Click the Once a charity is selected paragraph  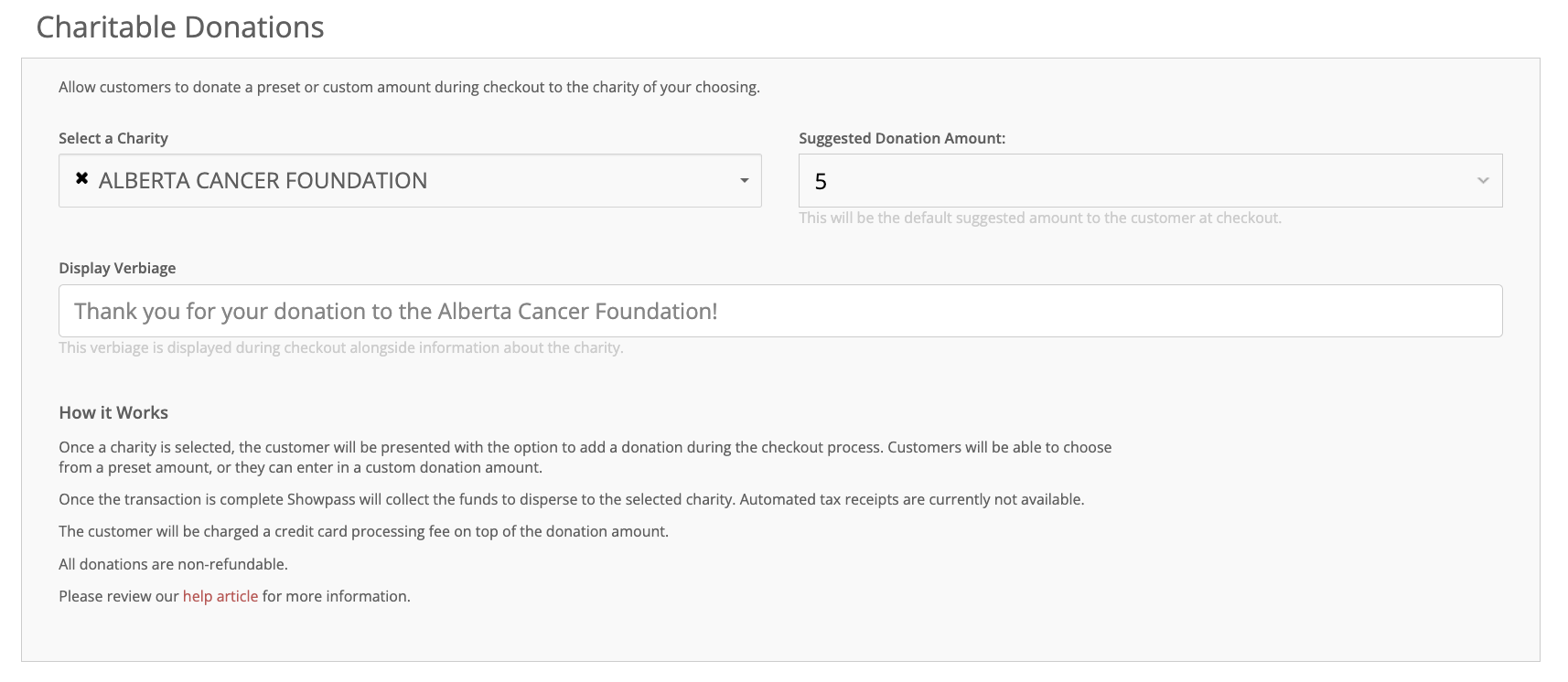click(585, 457)
